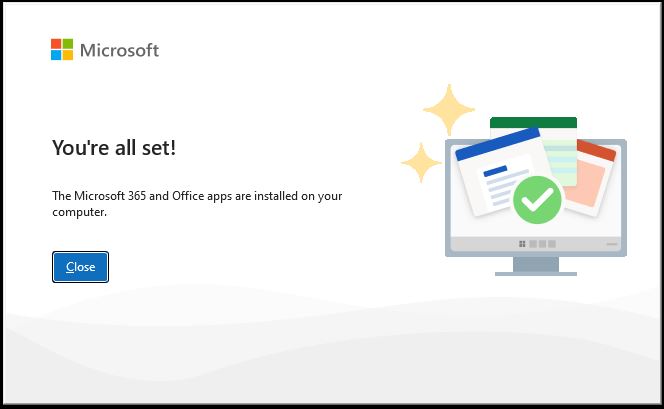This screenshot has height=409, width=664.
Task: Click the Windows start icon in illustrated taskbar
Action: coord(522,244)
